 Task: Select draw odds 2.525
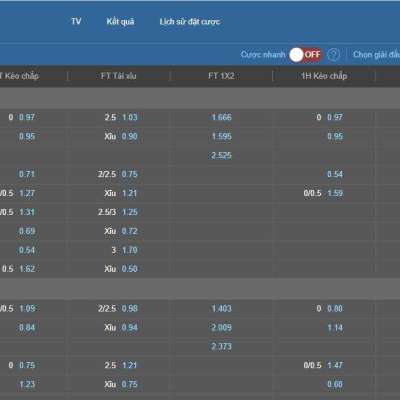[221, 155]
